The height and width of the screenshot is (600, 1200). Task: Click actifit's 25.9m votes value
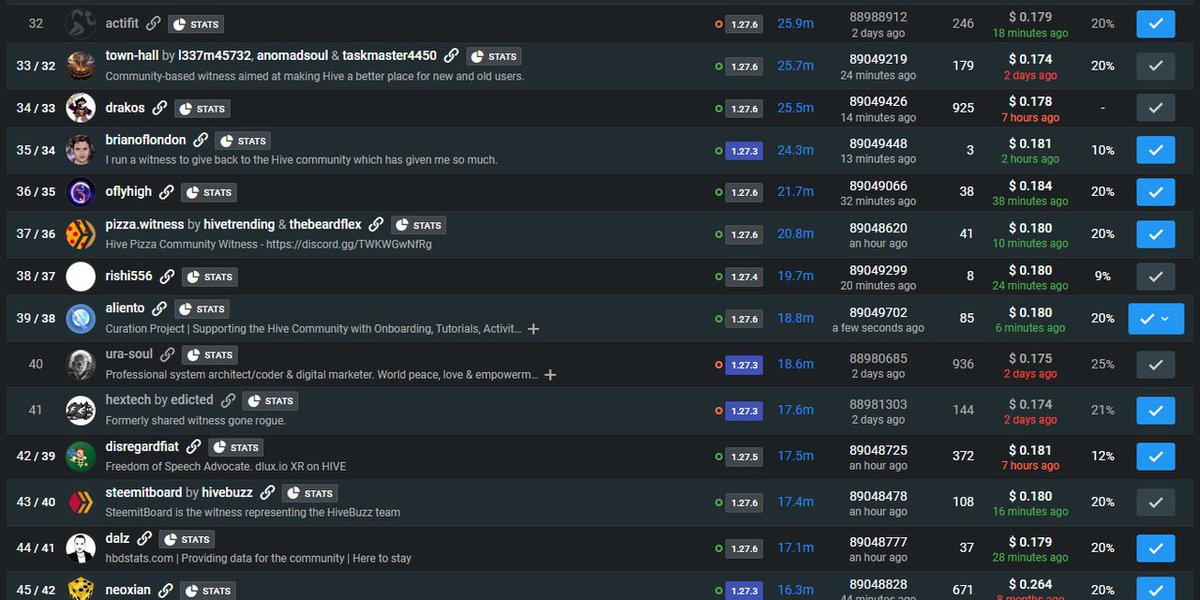pyautogui.click(x=796, y=23)
